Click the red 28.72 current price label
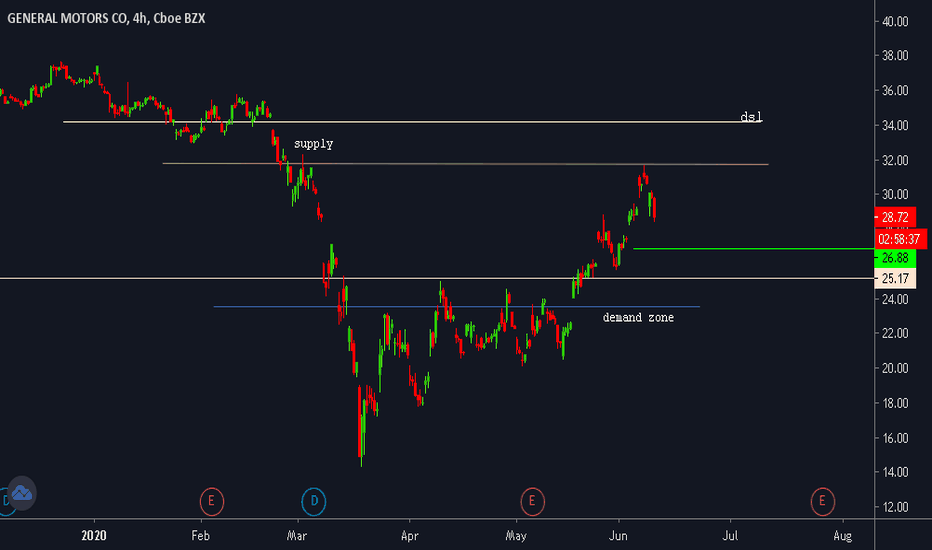 coord(895,217)
